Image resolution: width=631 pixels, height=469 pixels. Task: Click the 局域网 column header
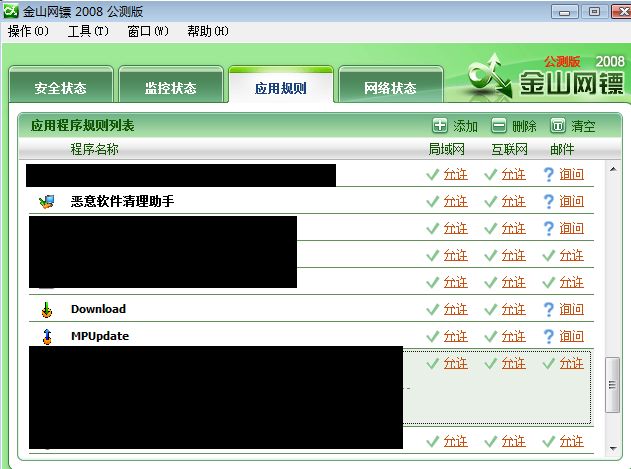point(446,149)
